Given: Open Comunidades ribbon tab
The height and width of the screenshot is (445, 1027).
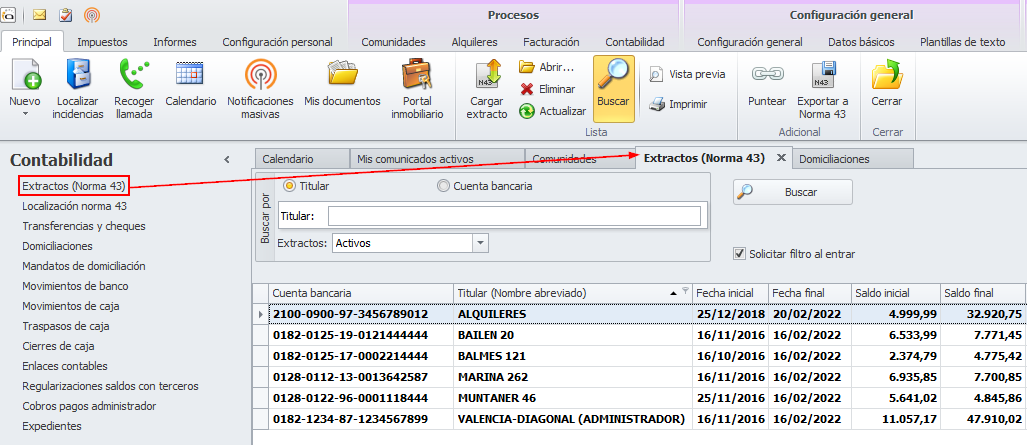Looking at the screenshot, I should (394, 42).
